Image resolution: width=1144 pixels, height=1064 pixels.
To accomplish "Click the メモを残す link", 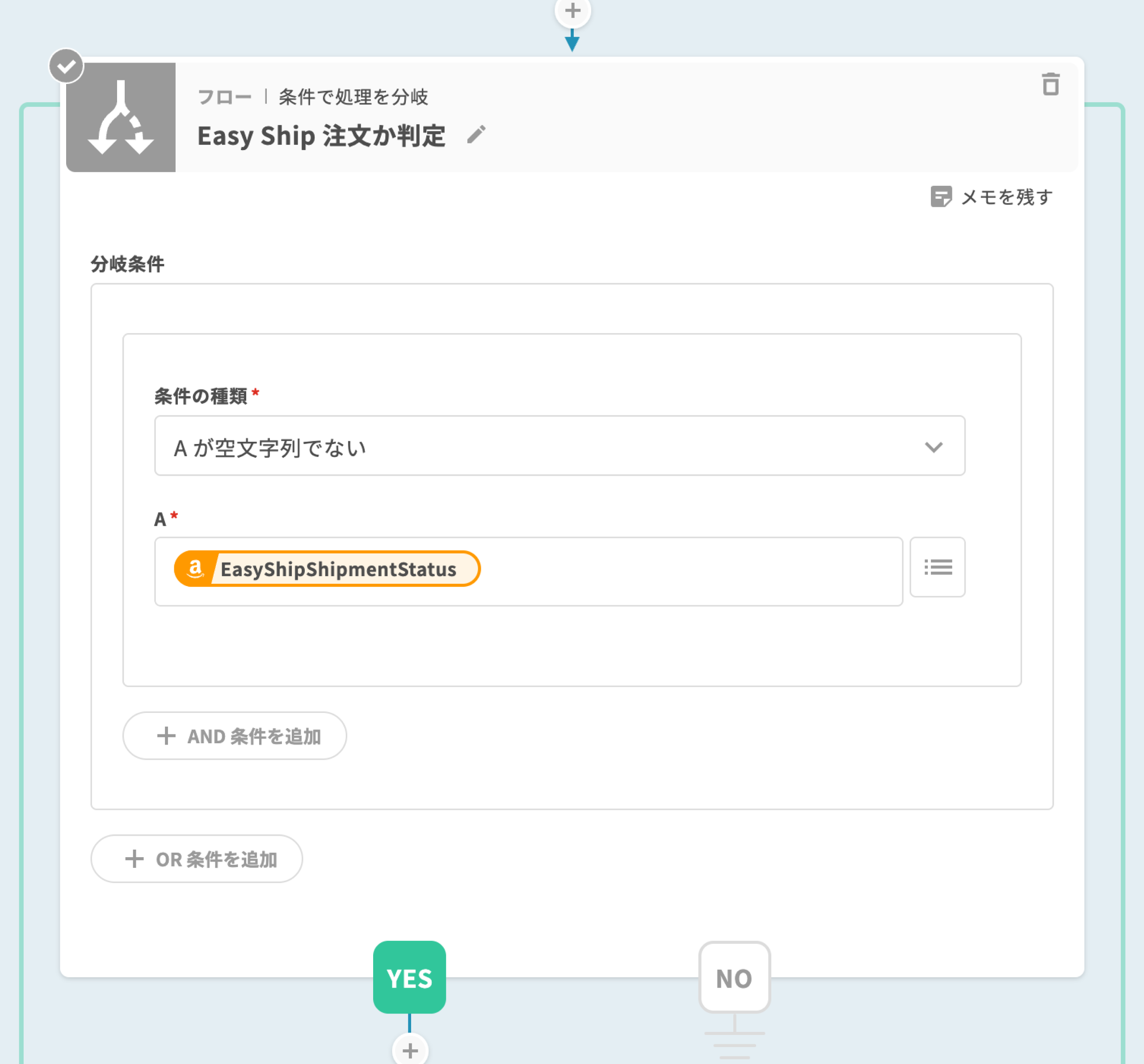I will pyautogui.click(x=1006, y=197).
